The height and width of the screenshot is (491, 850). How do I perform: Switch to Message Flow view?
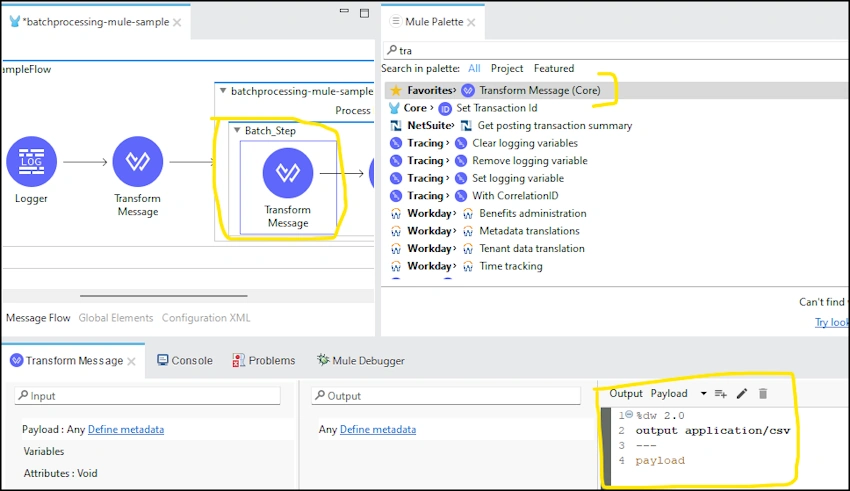coord(38,318)
